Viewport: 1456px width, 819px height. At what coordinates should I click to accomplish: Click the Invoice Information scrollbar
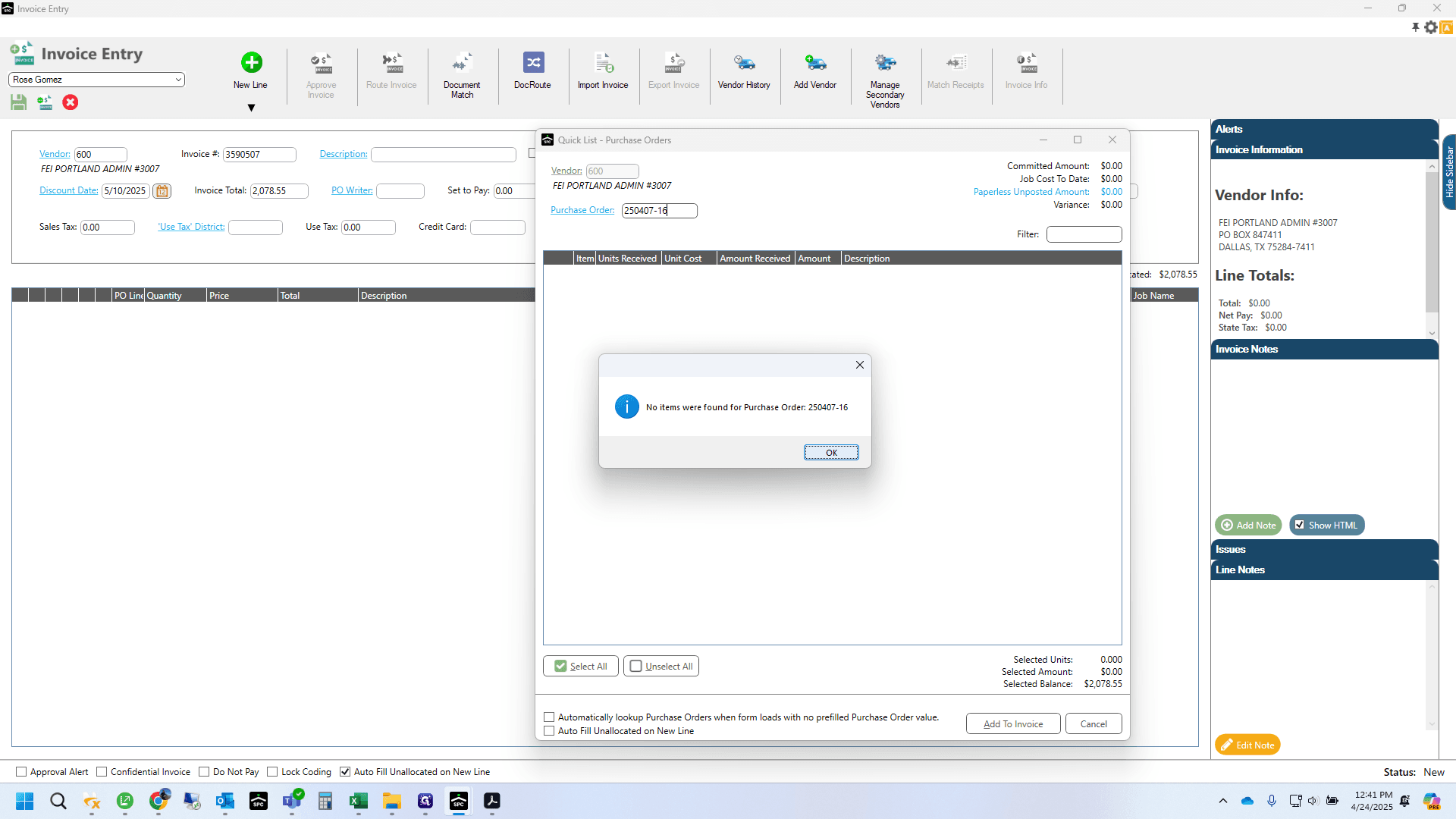(x=1432, y=243)
